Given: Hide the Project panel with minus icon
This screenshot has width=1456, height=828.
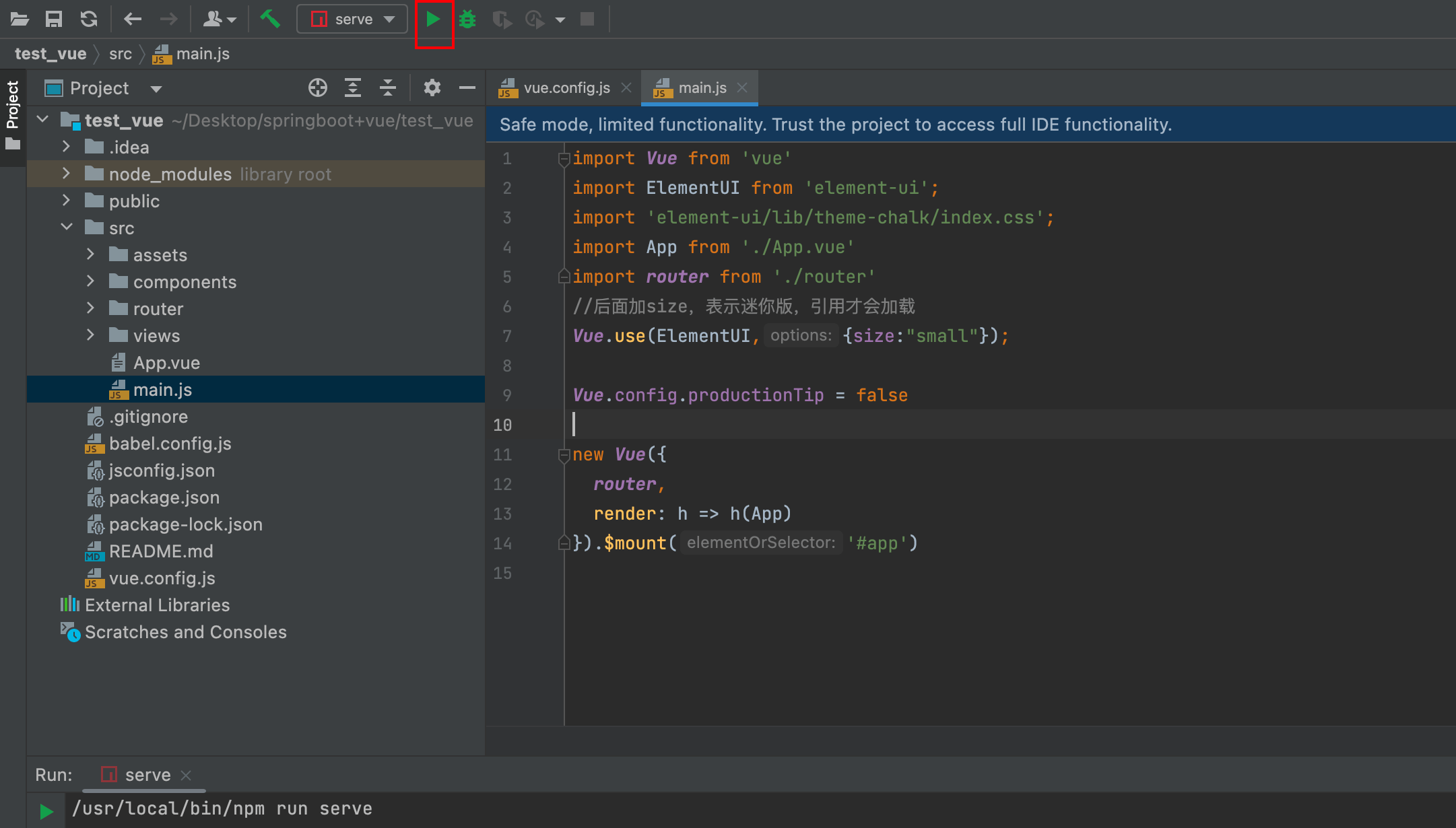Looking at the screenshot, I should click(467, 88).
